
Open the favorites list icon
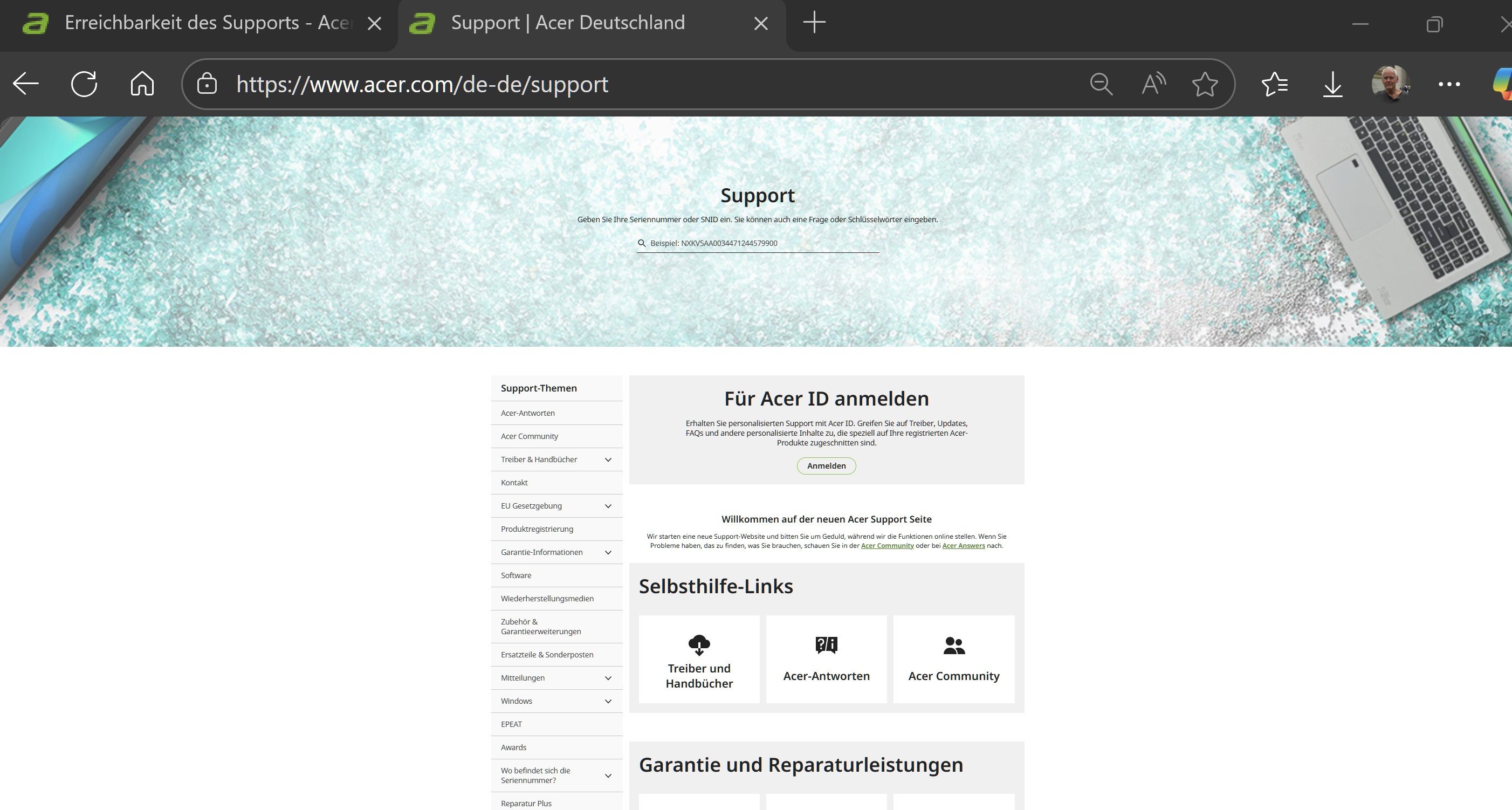pos(1275,84)
